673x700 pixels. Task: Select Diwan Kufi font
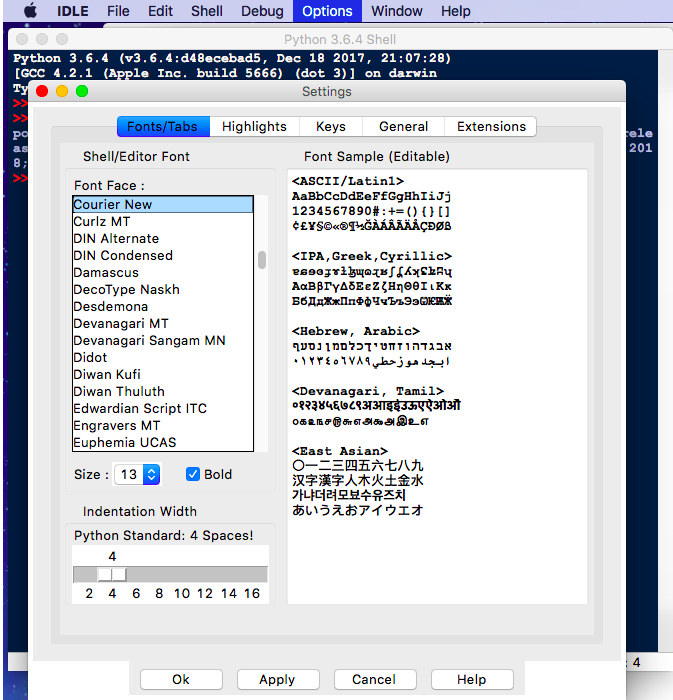pyautogui.click(x=163, y=375)
